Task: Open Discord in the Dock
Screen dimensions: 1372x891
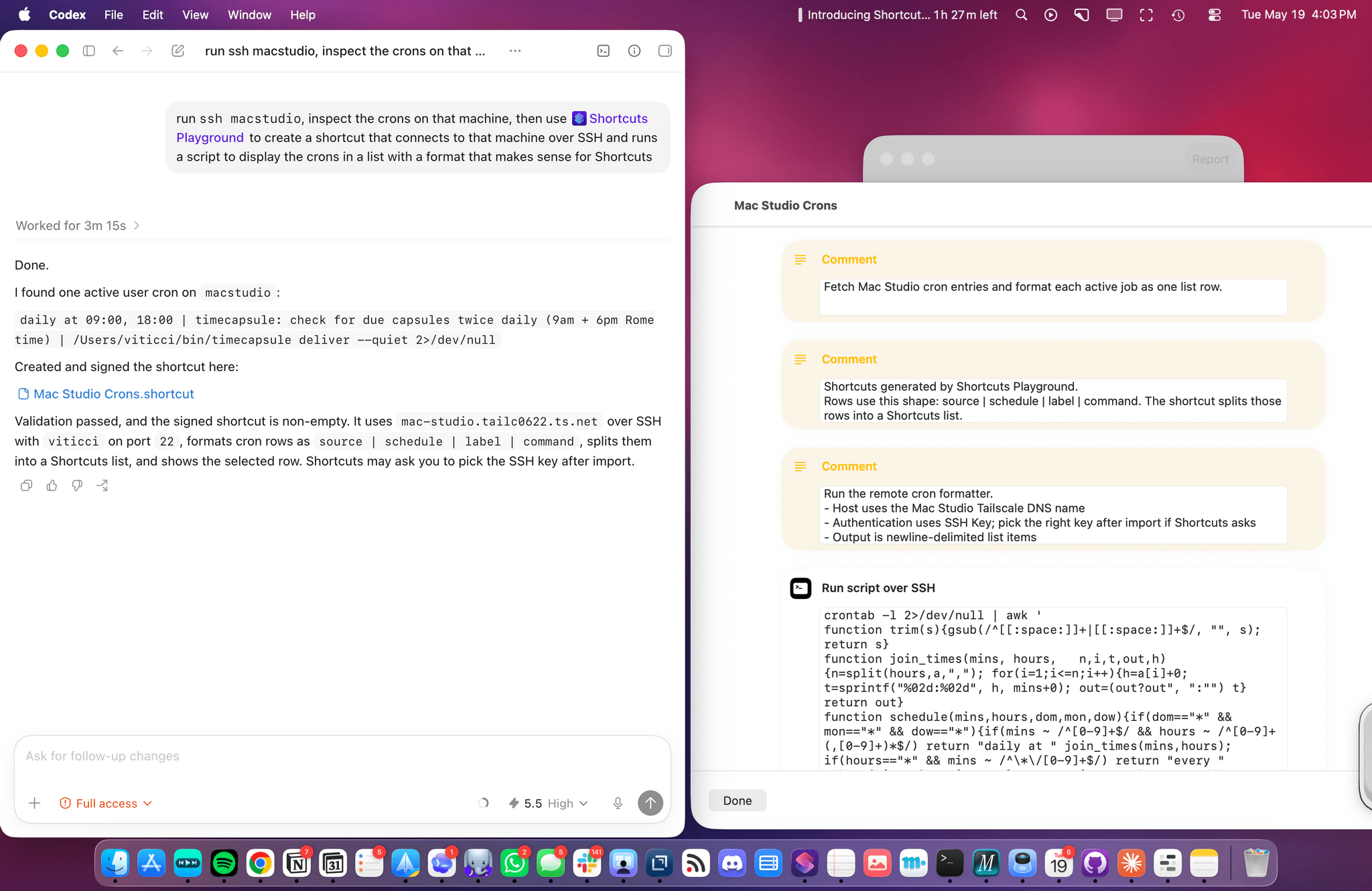Action: (732, 864)
